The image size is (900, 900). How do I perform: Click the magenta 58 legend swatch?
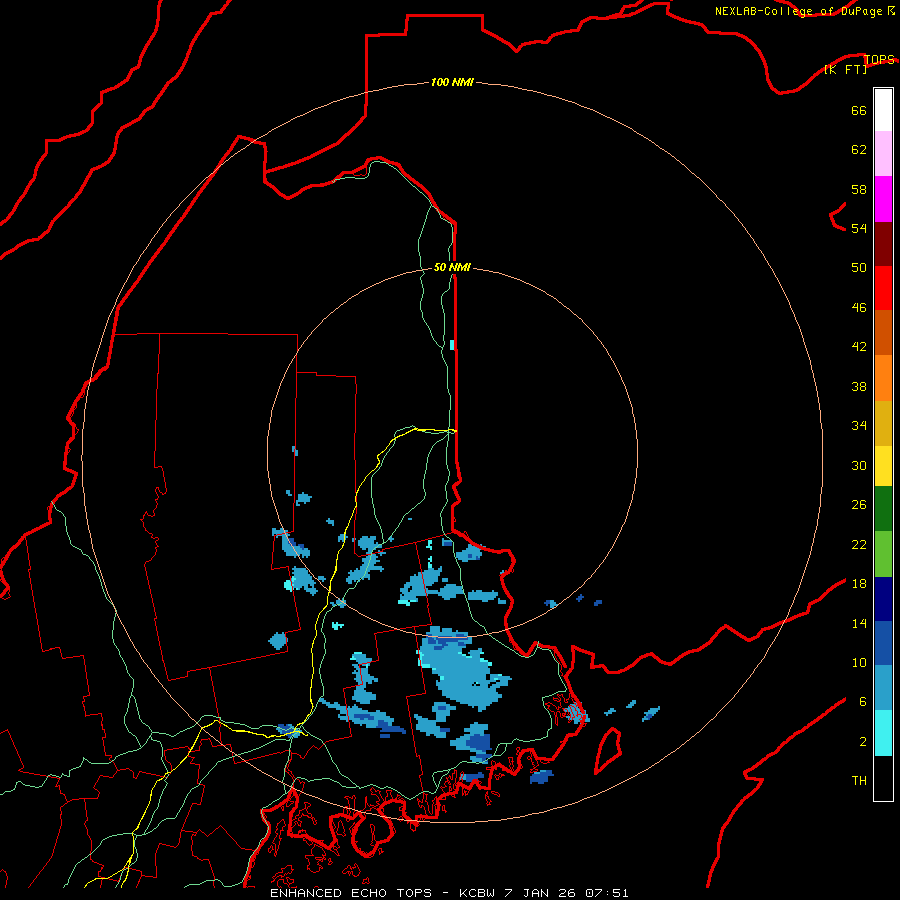(883, 199)
